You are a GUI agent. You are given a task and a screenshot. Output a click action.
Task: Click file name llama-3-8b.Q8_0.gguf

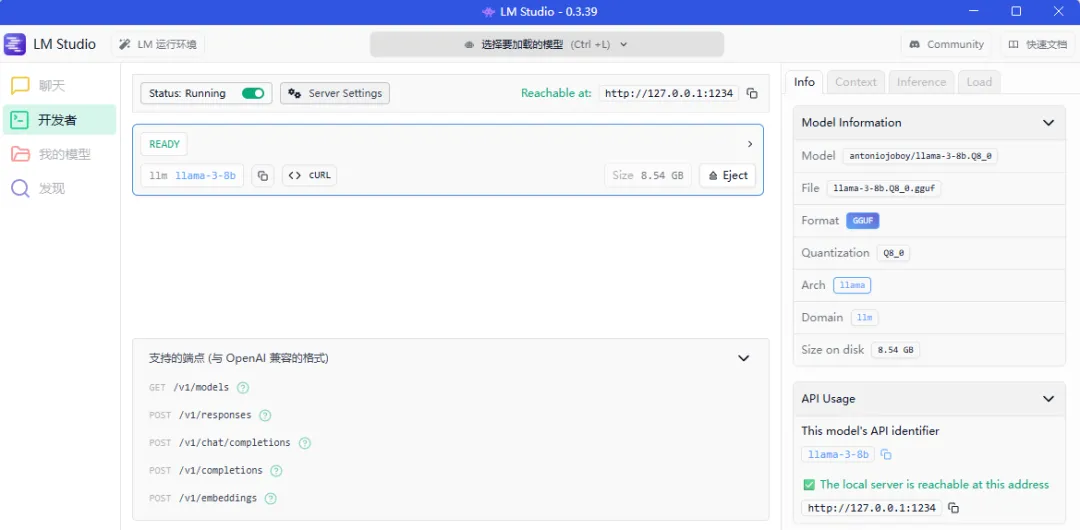884,188
